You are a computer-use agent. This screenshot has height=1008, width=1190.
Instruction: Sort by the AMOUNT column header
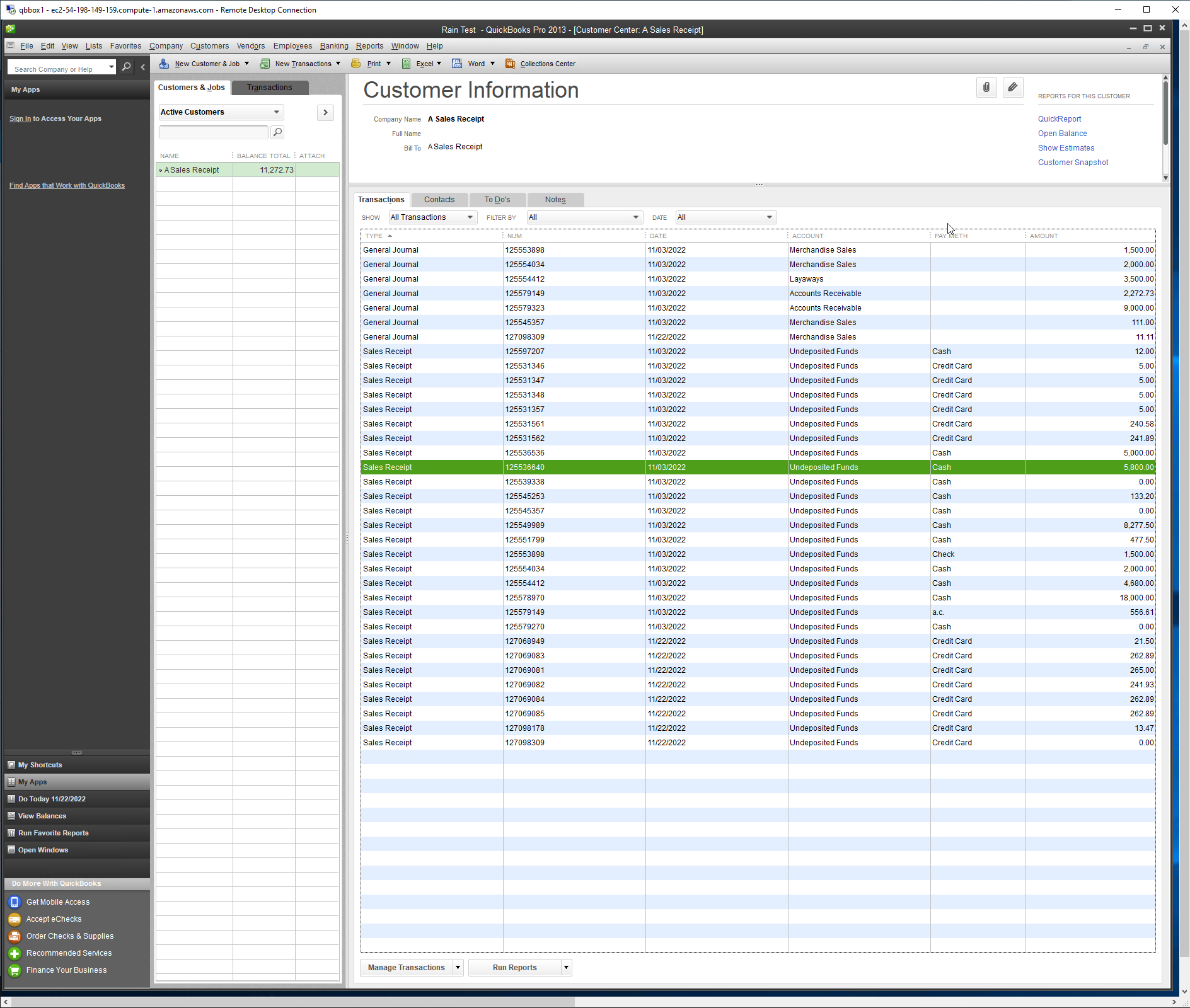click(x=1090, y=236)
